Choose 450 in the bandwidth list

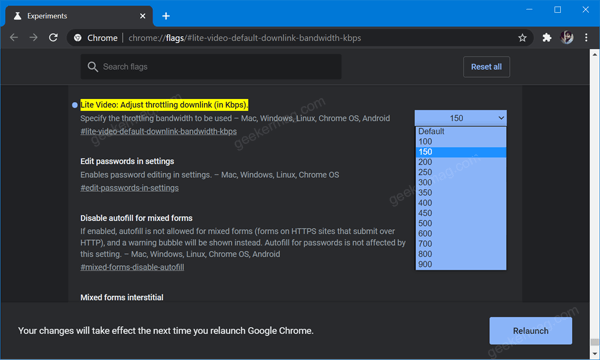point(461,213)
